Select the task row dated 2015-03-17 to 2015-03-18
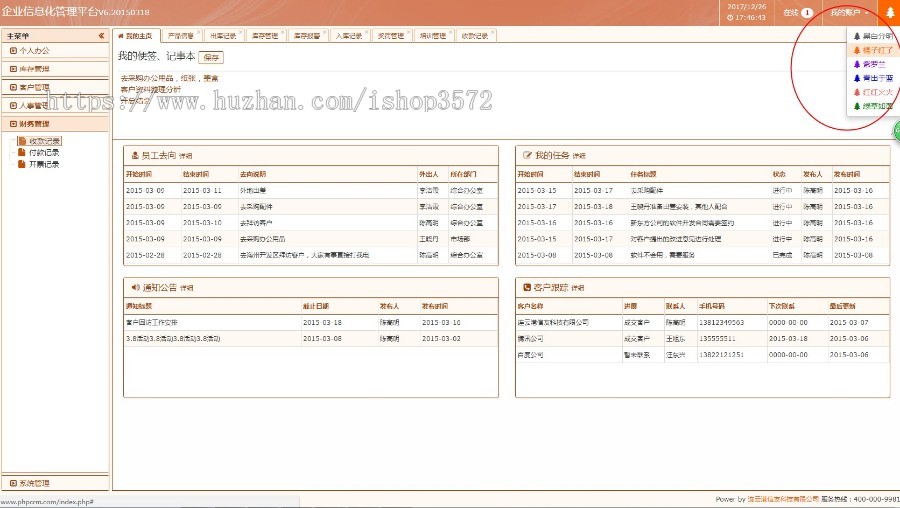The height and width of the screenshot is (508, 900). (703, 207)
